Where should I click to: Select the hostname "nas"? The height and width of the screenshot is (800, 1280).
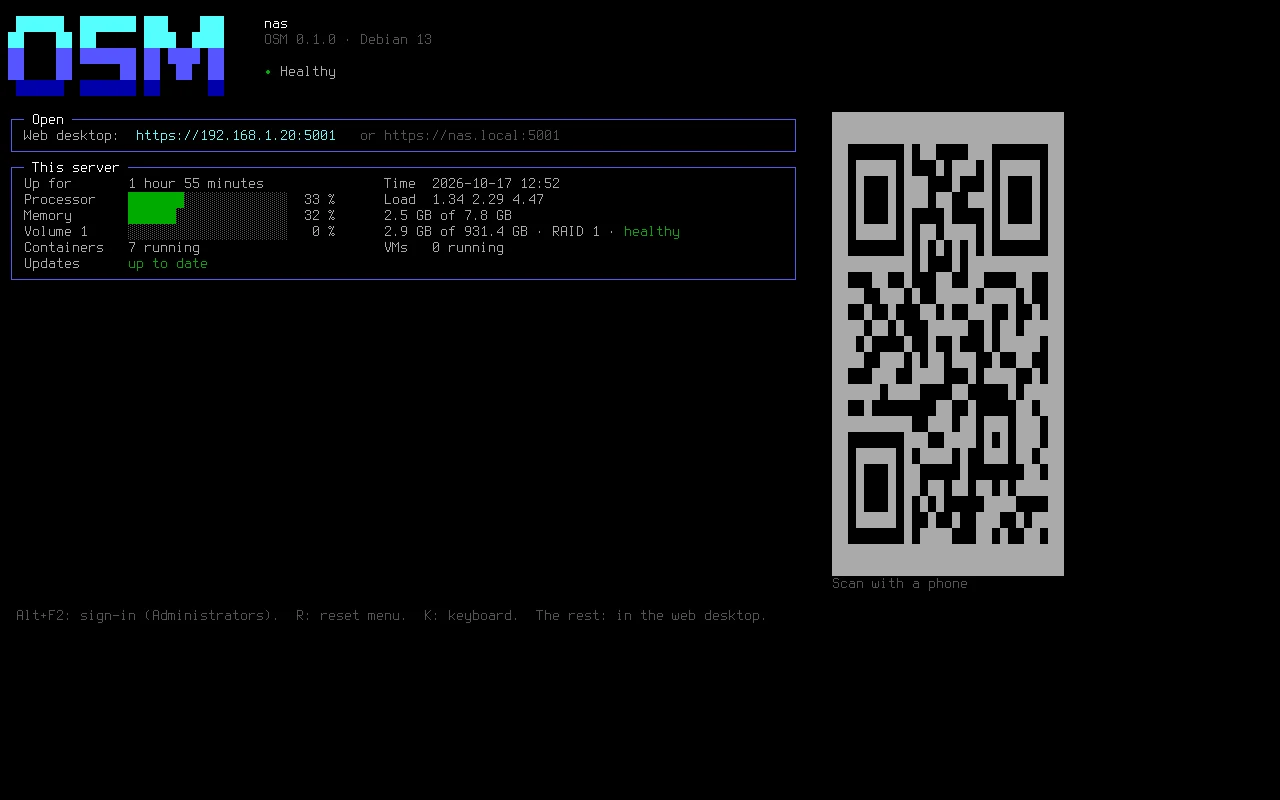[276, 24]
